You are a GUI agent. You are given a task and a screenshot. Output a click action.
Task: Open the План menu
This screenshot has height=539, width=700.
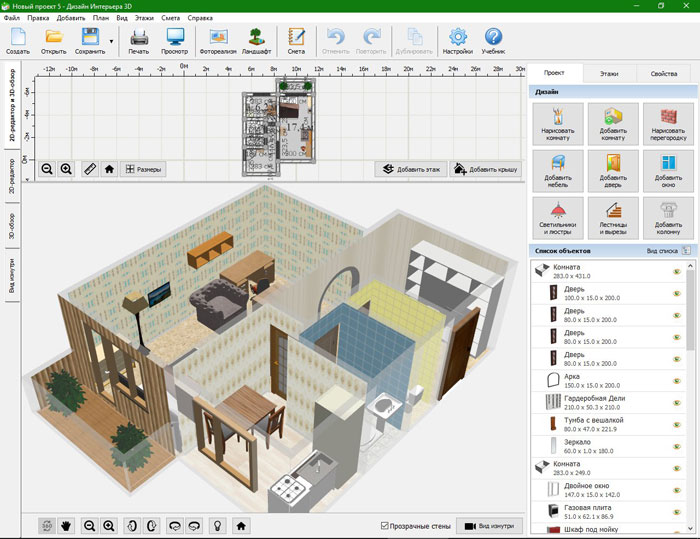(x=100, y=18)
